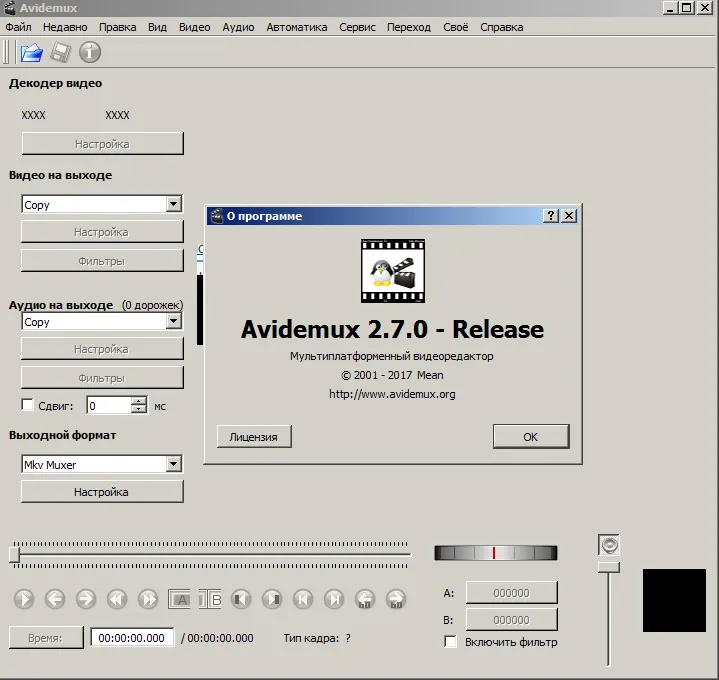
Task: Open the Переход menu
Action: (409, 27)
